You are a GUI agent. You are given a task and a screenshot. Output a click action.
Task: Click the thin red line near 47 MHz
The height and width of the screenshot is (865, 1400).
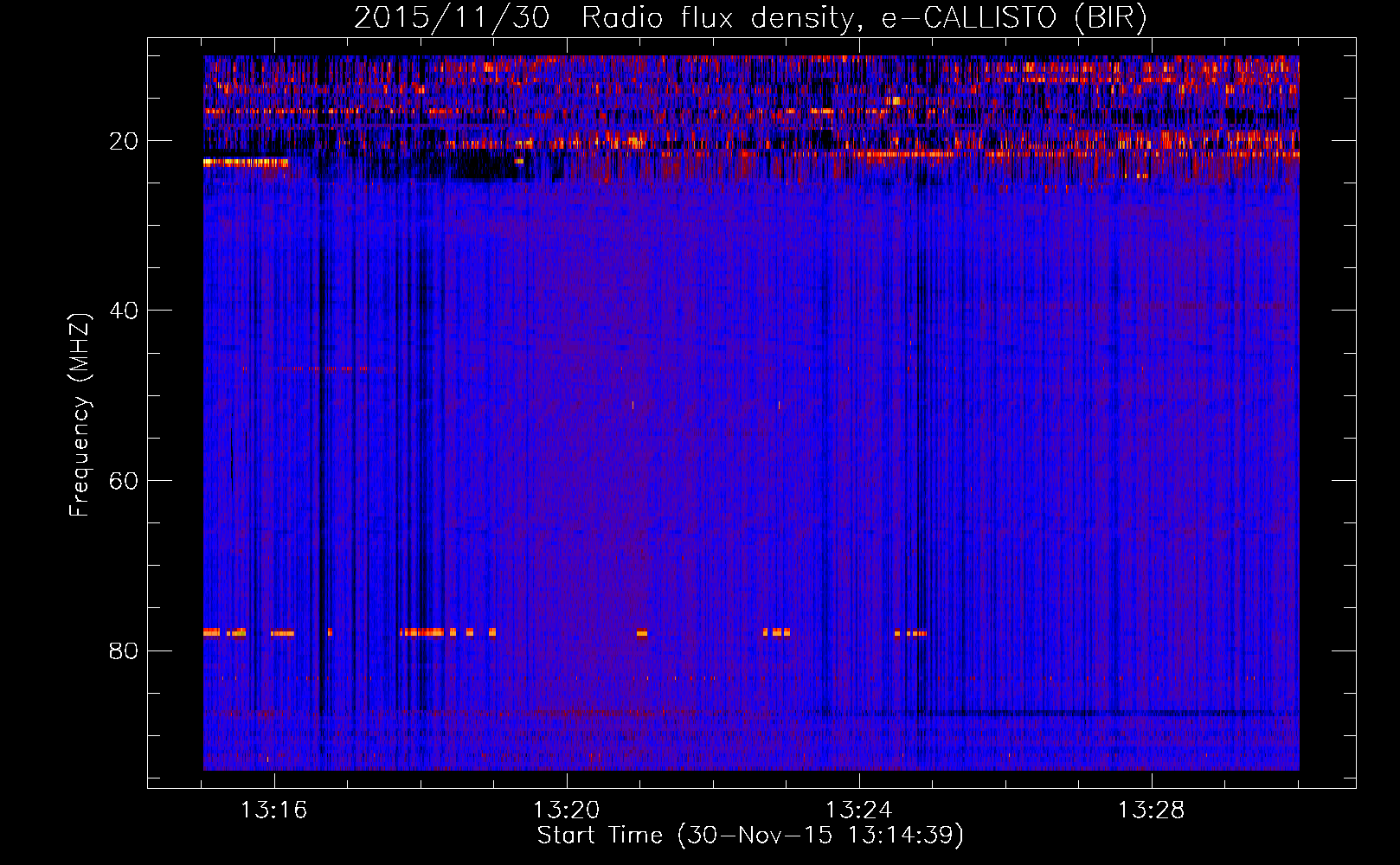click(x=329, y=368)
